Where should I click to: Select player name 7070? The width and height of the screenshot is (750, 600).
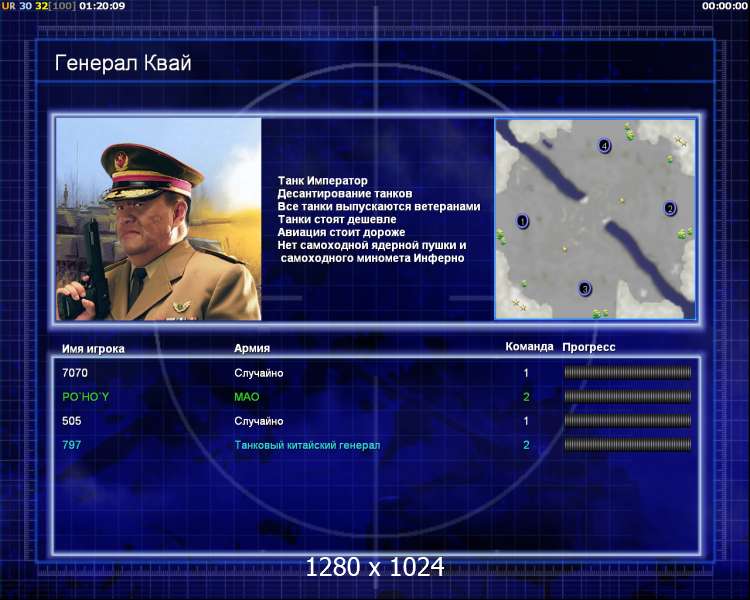pyautogui.click(x=75, y=373)
